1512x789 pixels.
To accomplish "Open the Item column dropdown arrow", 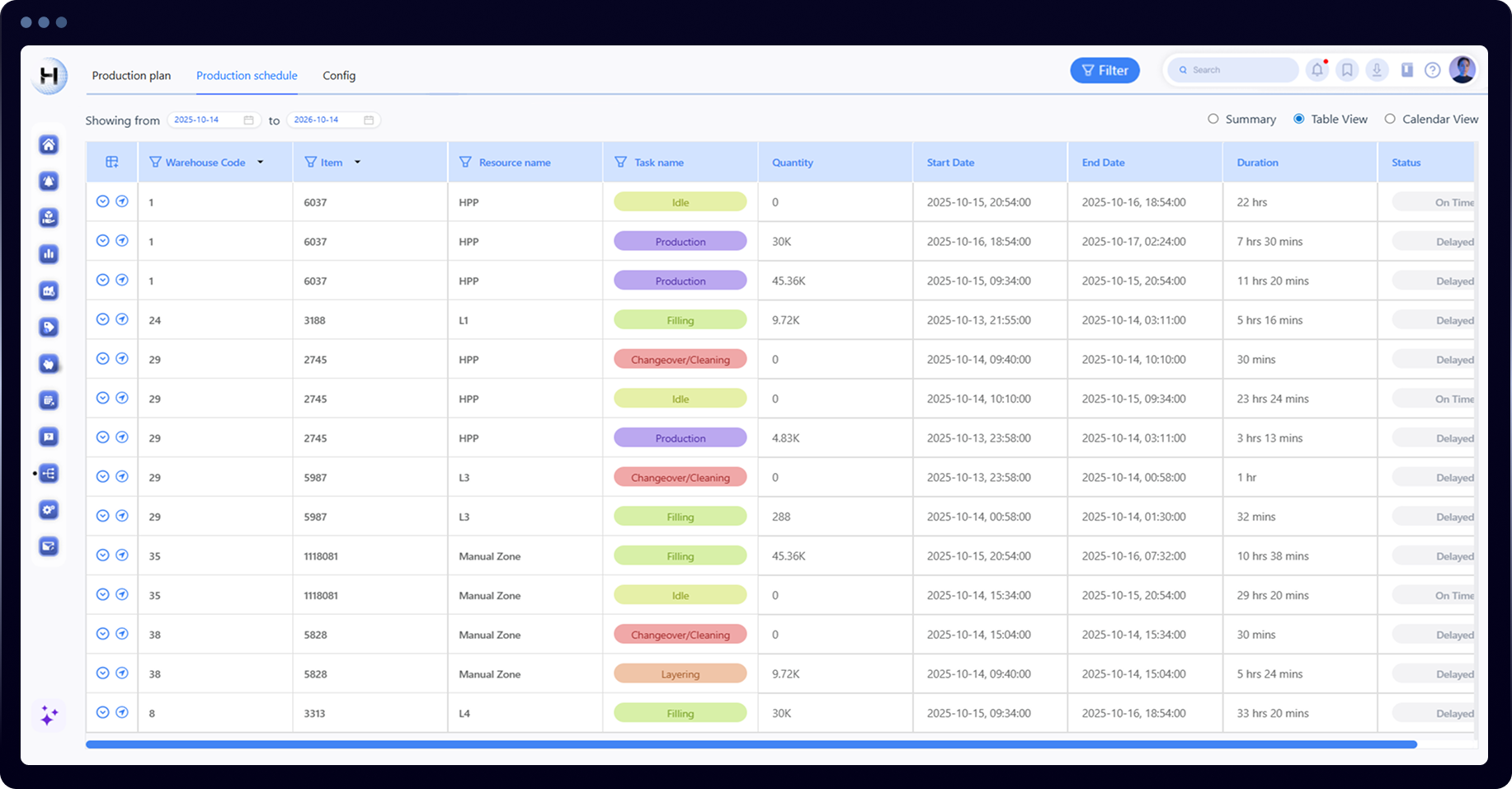I will (x=357, y=162).
